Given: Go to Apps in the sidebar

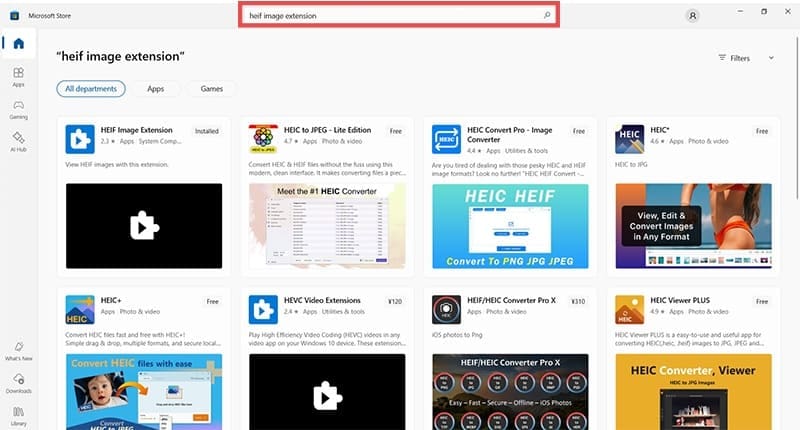Looking at the screenshot, I should [x=18, y=77].
